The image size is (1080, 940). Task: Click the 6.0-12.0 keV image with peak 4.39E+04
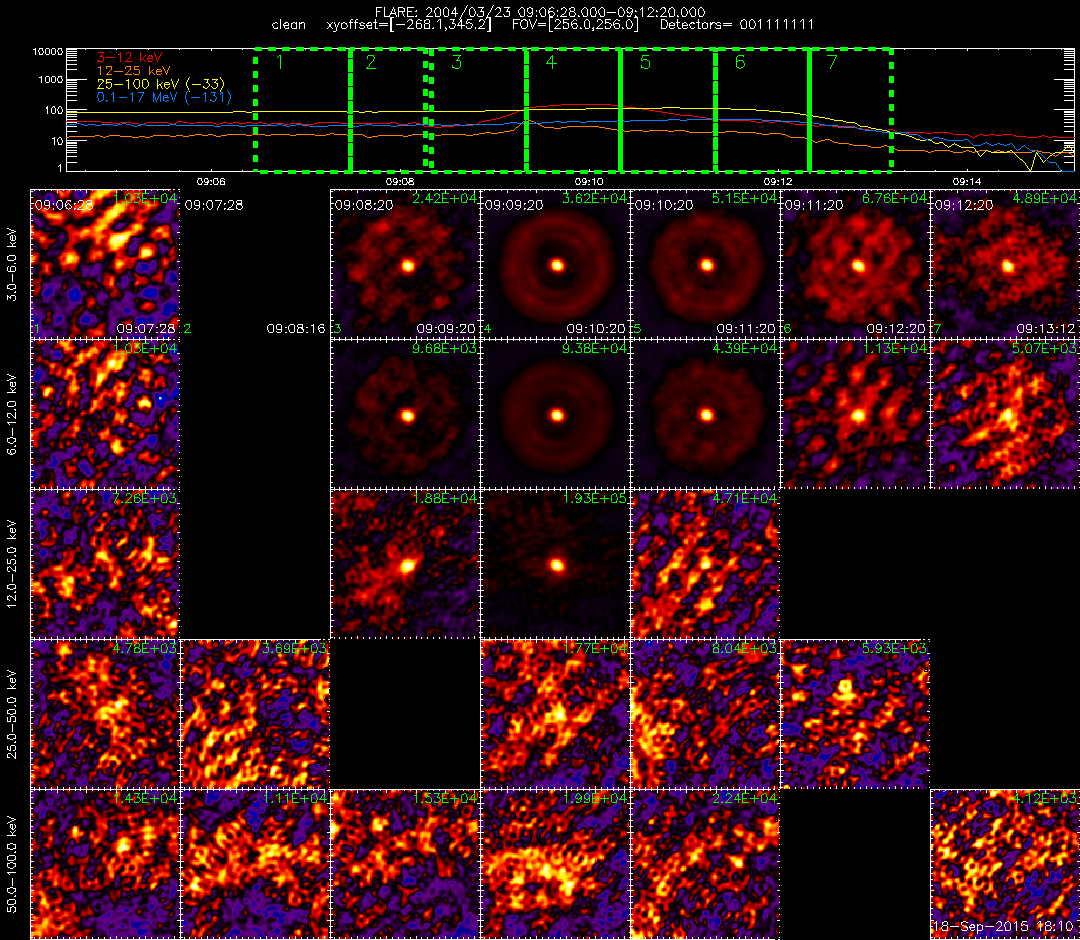click(x=705, y=414)
